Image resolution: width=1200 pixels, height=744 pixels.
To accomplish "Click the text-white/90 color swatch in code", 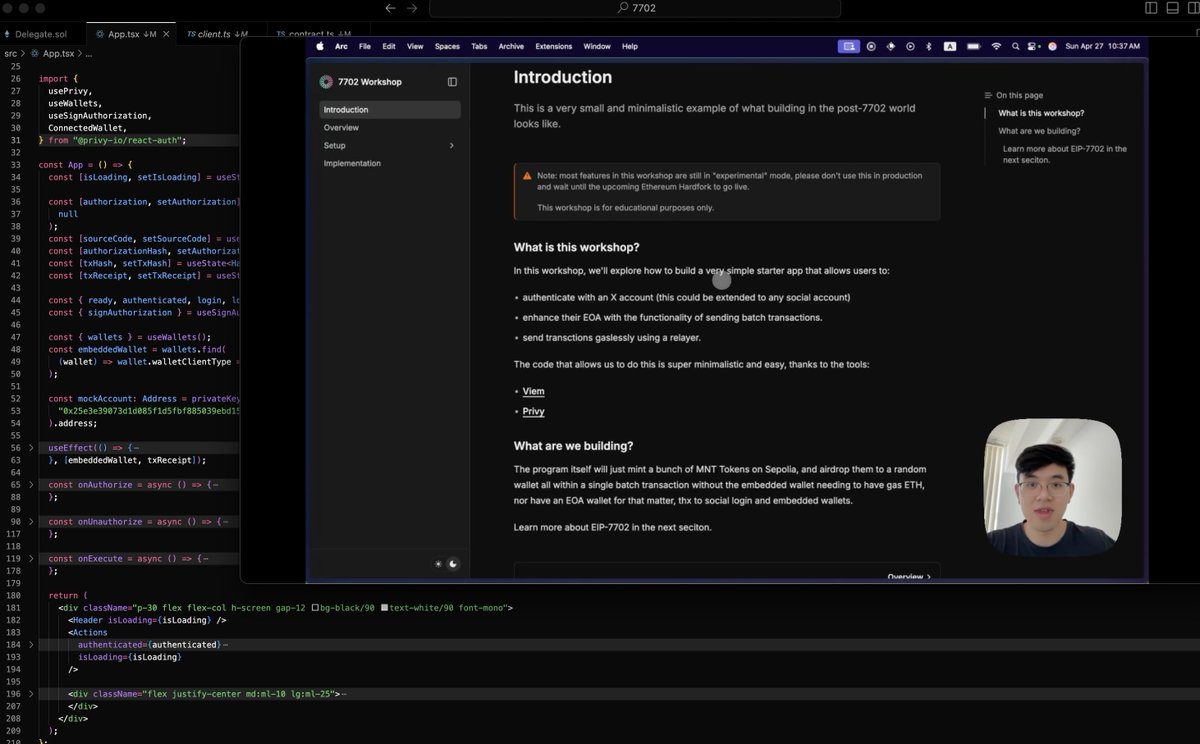I will coord(384,608).
